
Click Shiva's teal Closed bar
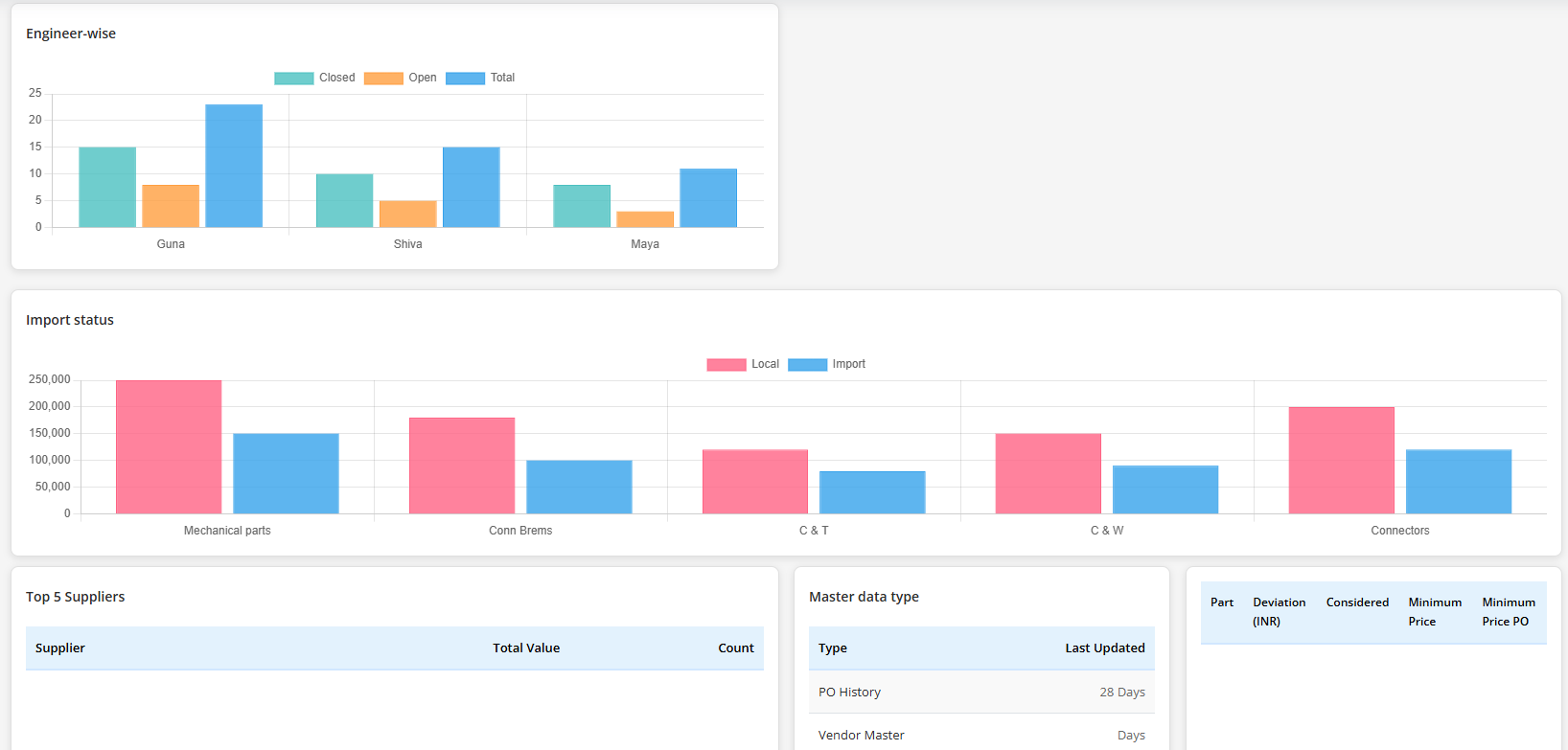(345, 200)
